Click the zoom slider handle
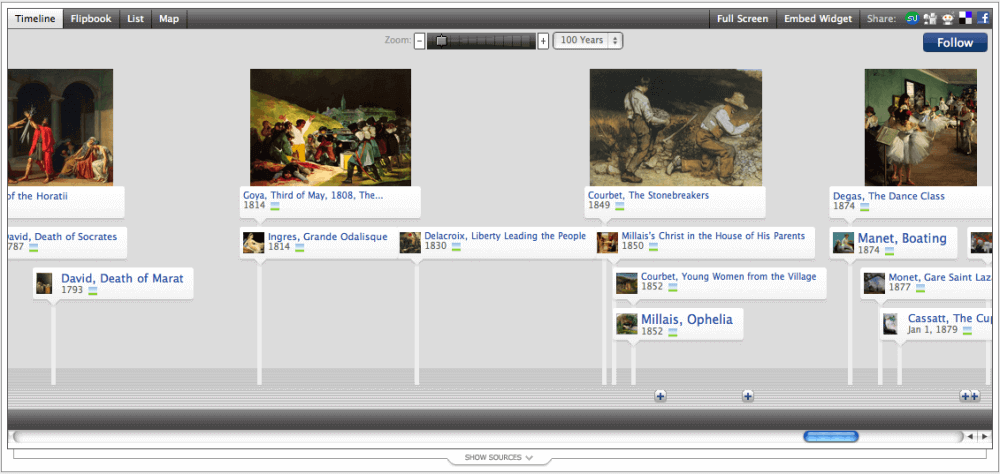This screenshot has width=1000, height=474. pos(441,41)
